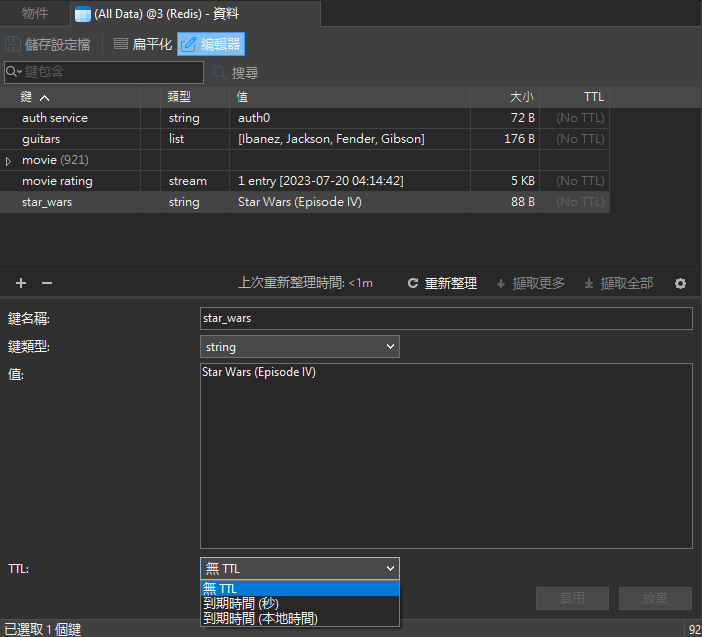Click the 上次重新整理時間 status text

(305, 283)
